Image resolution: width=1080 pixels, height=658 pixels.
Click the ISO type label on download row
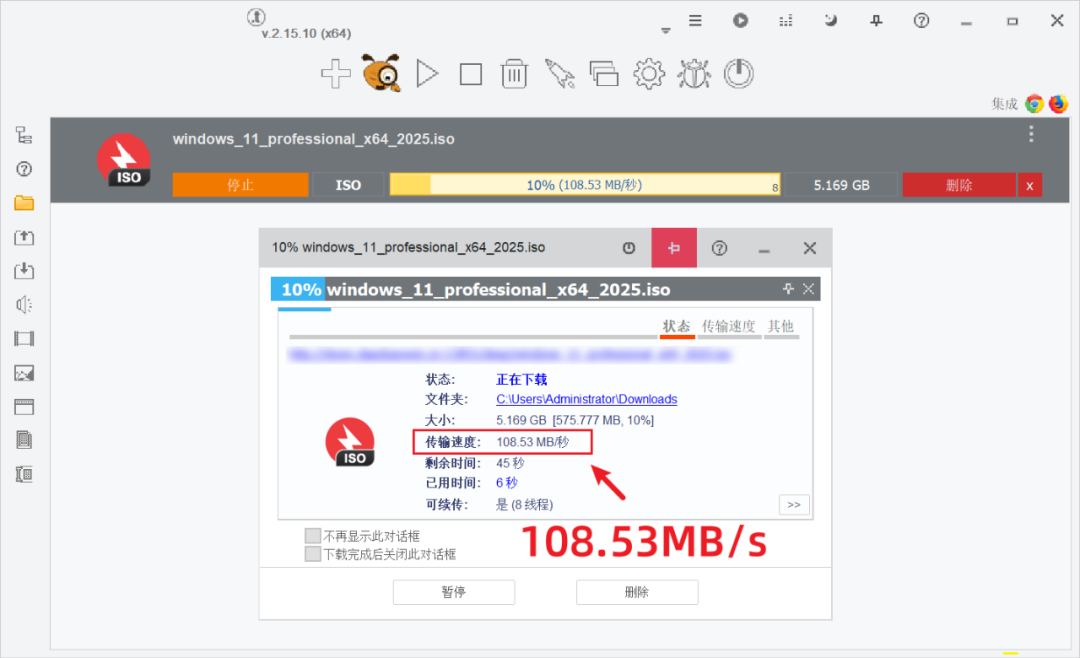click(348, 185)
